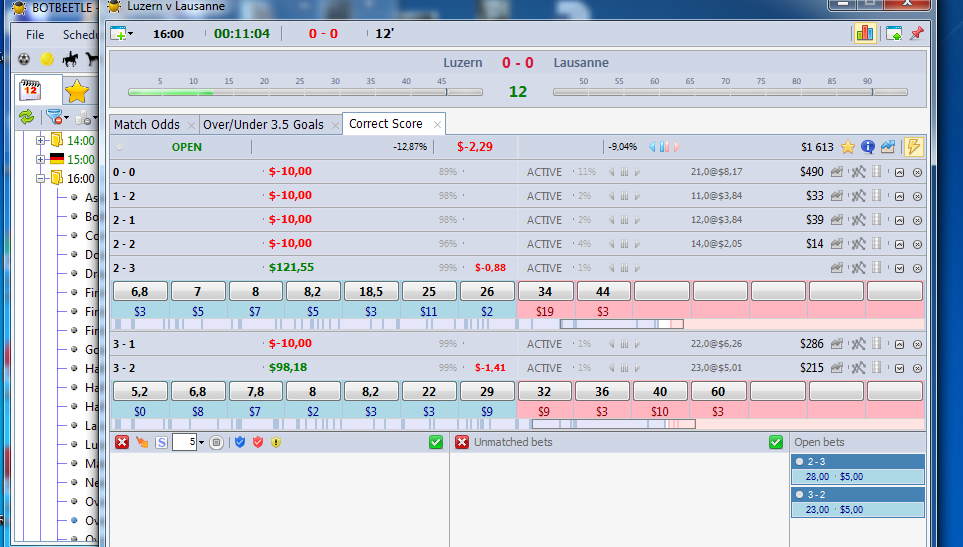Select the horse rider sport icon
Screen dimensions: 963x547
tap(70, 60)
